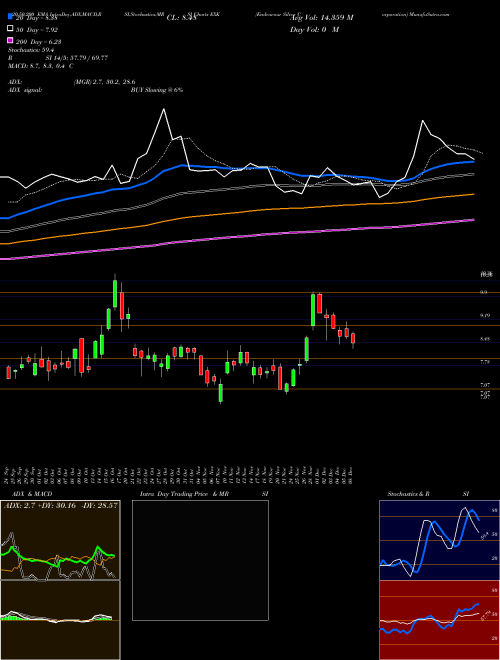This screenshot has width=500, height=660.
Task: Click the 'CL: 8.48' closing price label
Action: pyautogui.click(x=182, y=18)
